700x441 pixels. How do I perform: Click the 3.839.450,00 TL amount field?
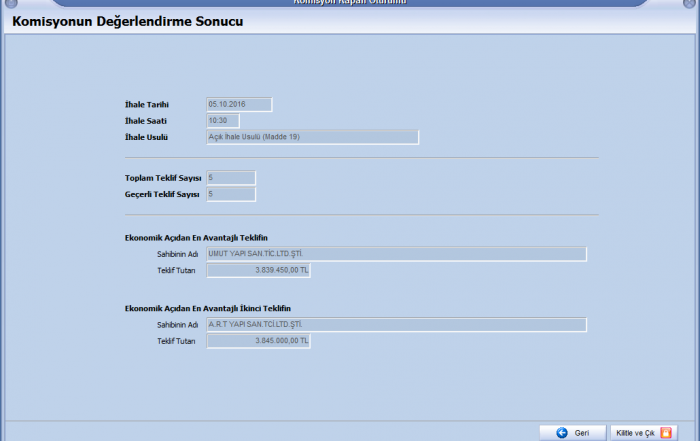point(258,270)
